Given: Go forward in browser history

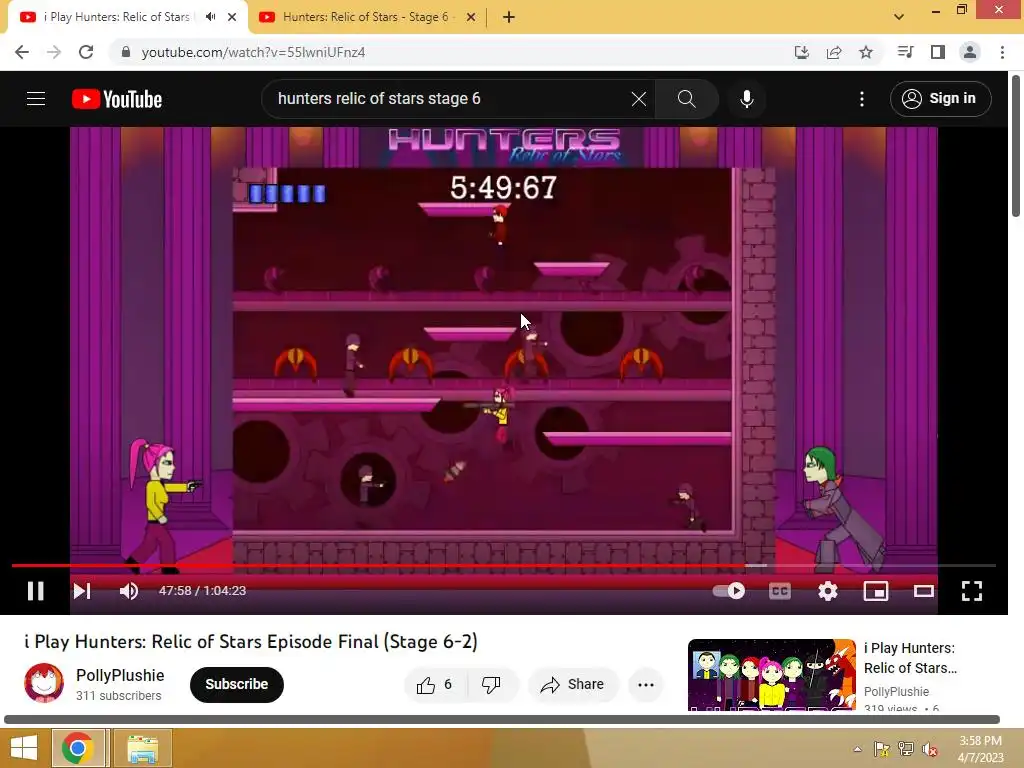Looking at the screenshot, I should pyautogui.click(x=54, y=52).
